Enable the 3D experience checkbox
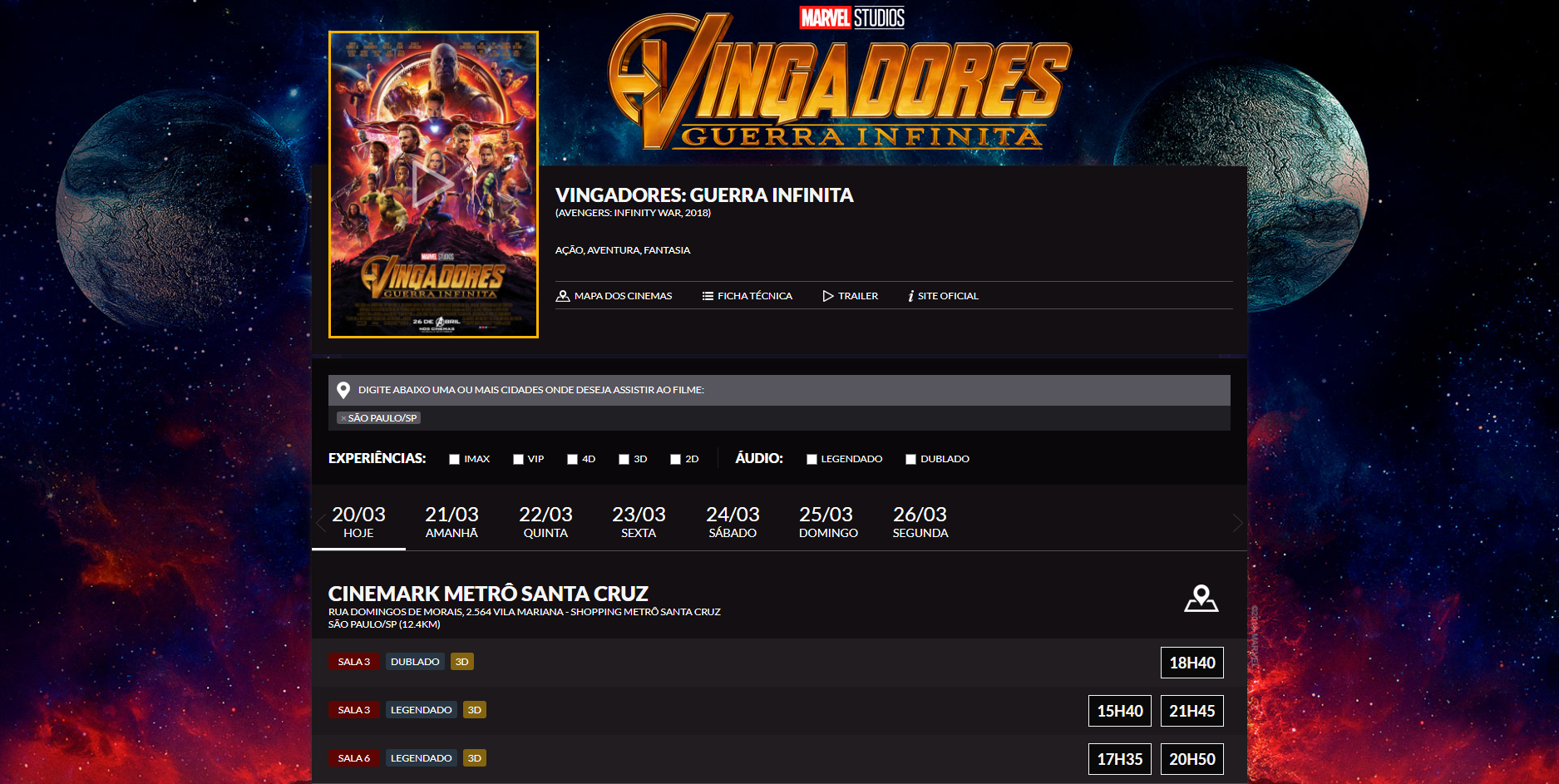The width and height of the screenshot is (1559, 784). click(x=624, y=459)
